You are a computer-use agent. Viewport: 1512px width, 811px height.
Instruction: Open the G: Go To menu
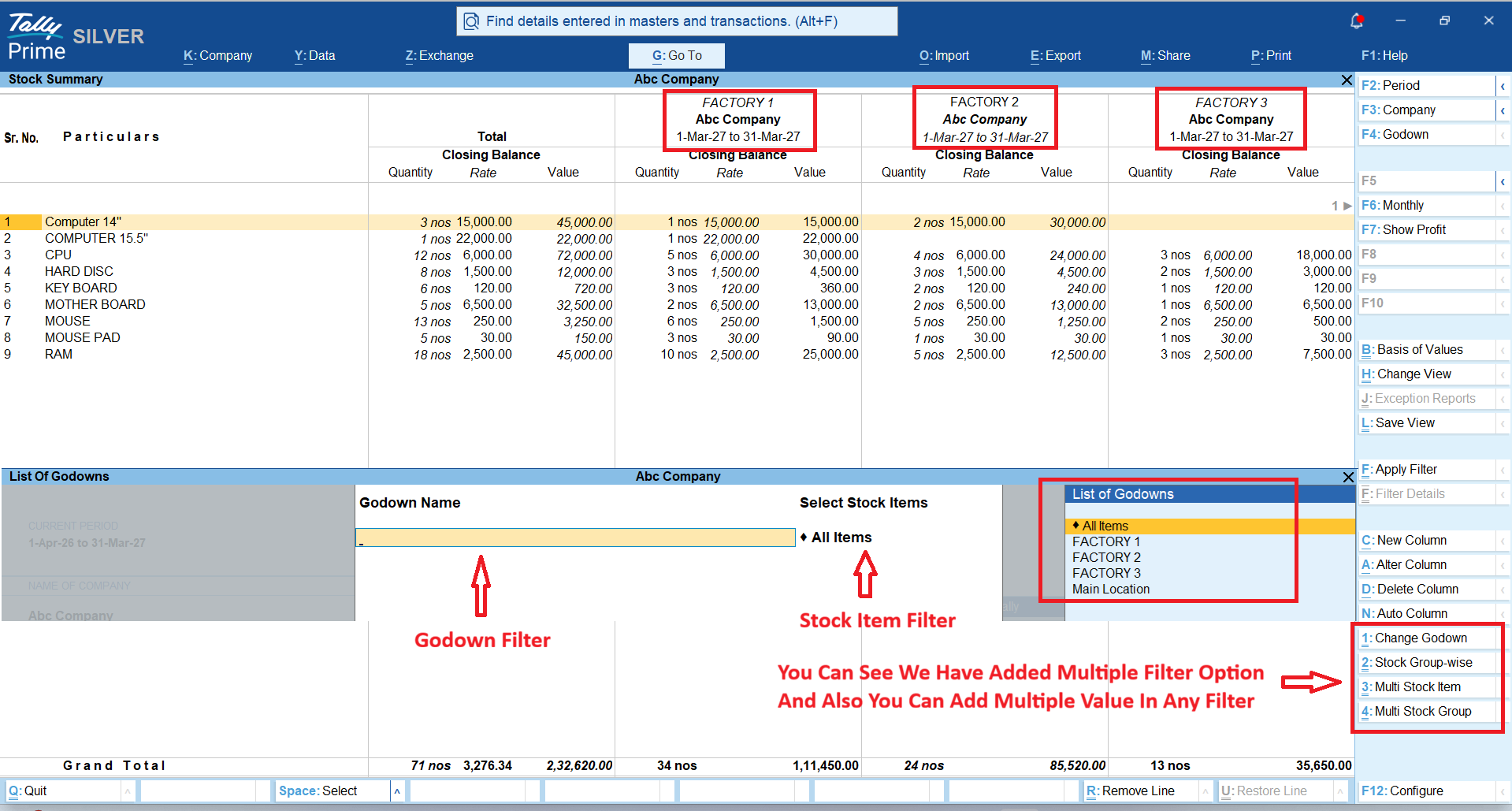click(x=677, y=56)
